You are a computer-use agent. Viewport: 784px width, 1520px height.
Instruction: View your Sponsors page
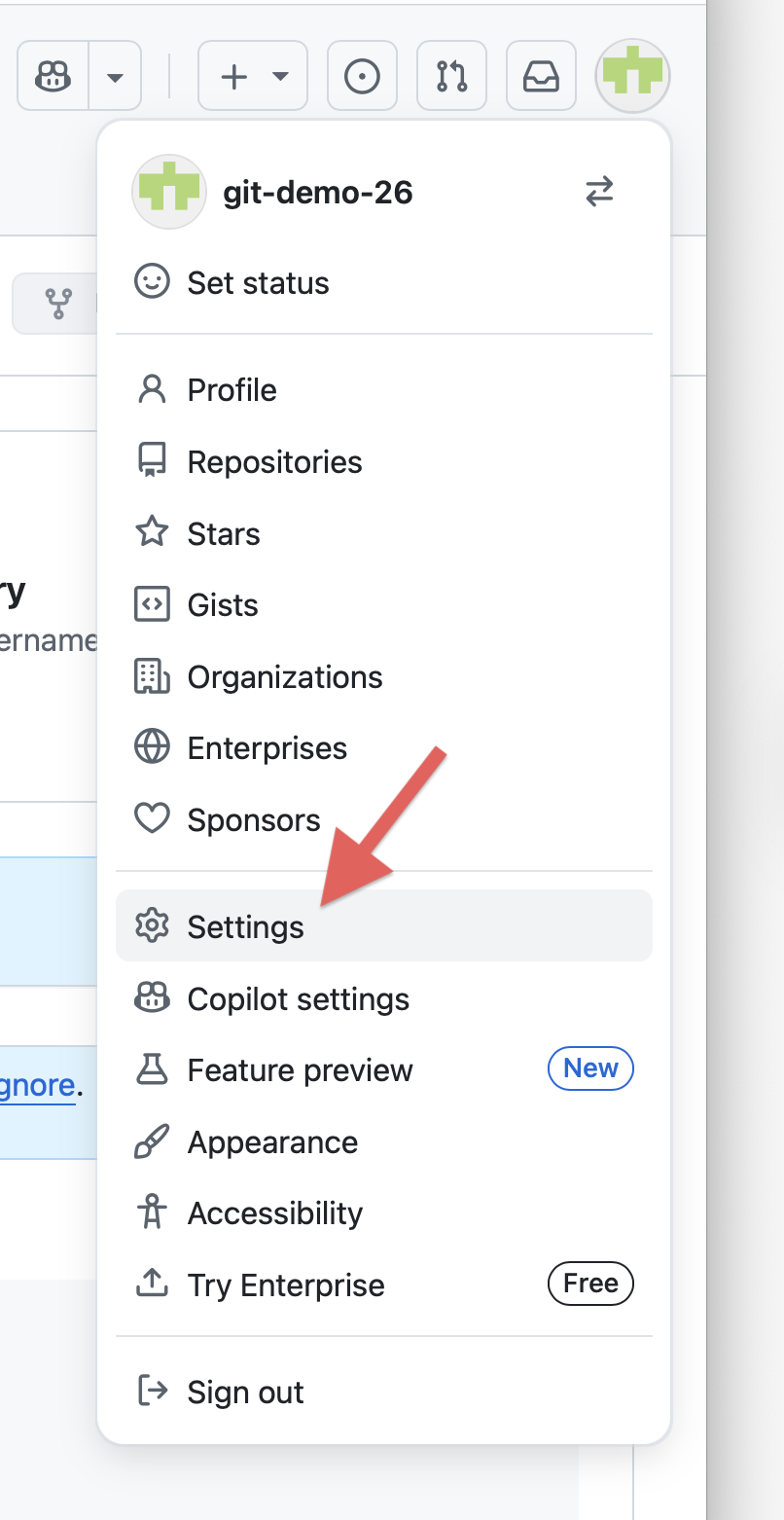pyautogui.click(x=253, y=819)
